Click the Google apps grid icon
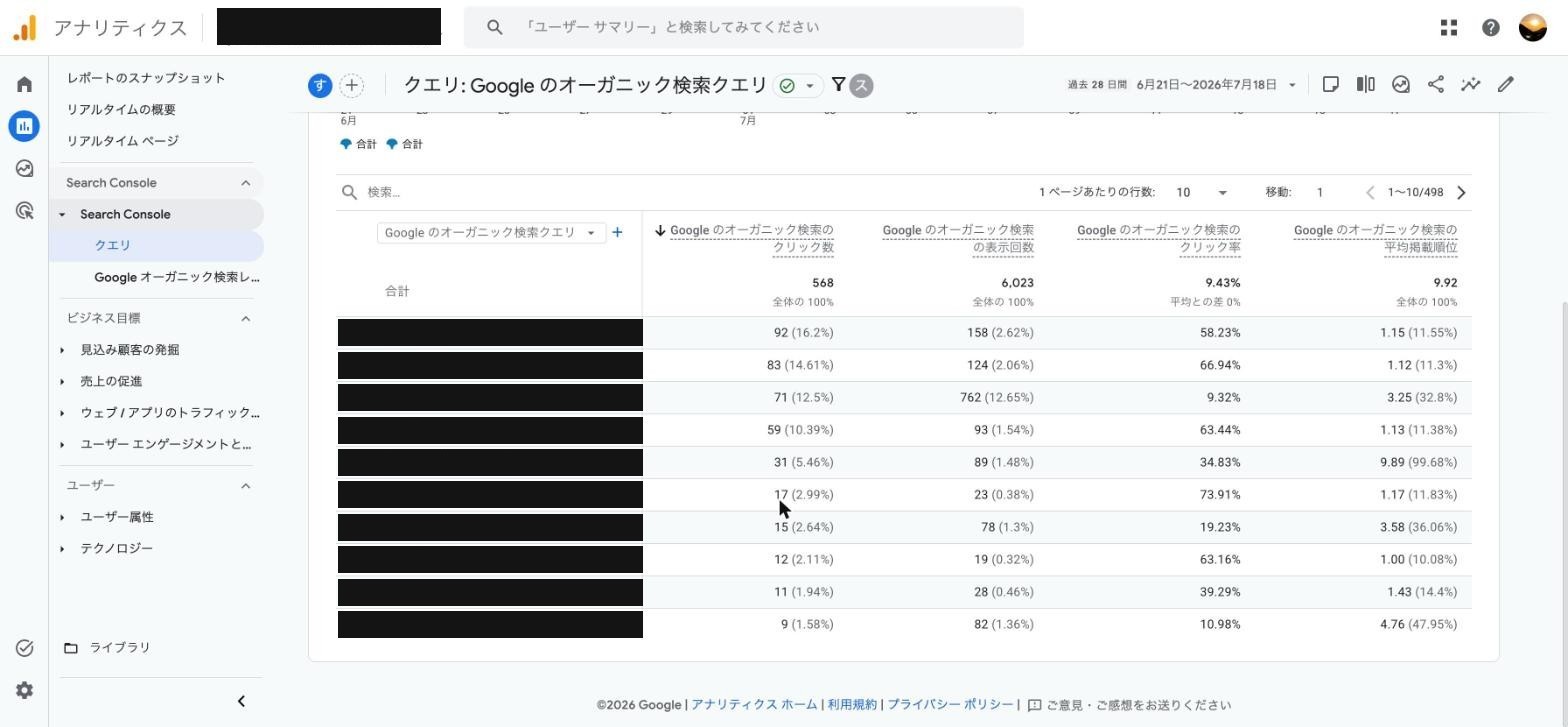This screenshot has width=1568, height=727. point(1449,28)
